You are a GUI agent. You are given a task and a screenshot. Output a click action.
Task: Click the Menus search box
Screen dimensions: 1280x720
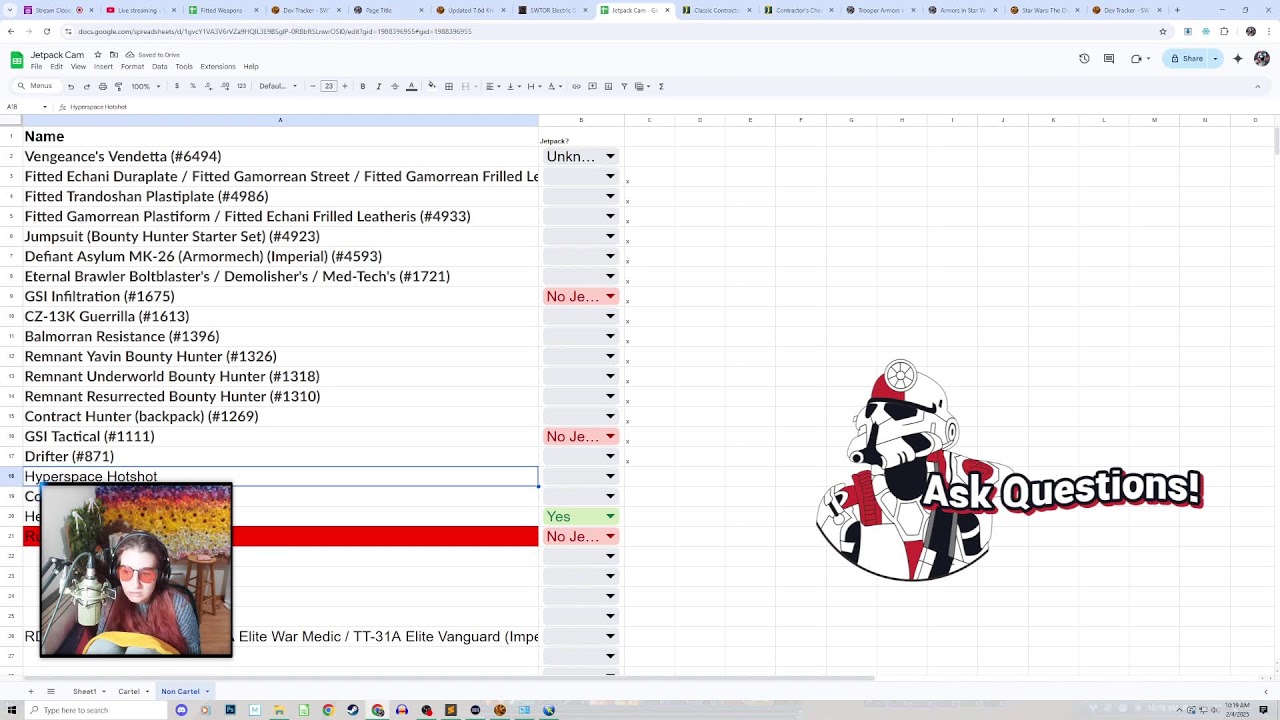tap(35, 86)
